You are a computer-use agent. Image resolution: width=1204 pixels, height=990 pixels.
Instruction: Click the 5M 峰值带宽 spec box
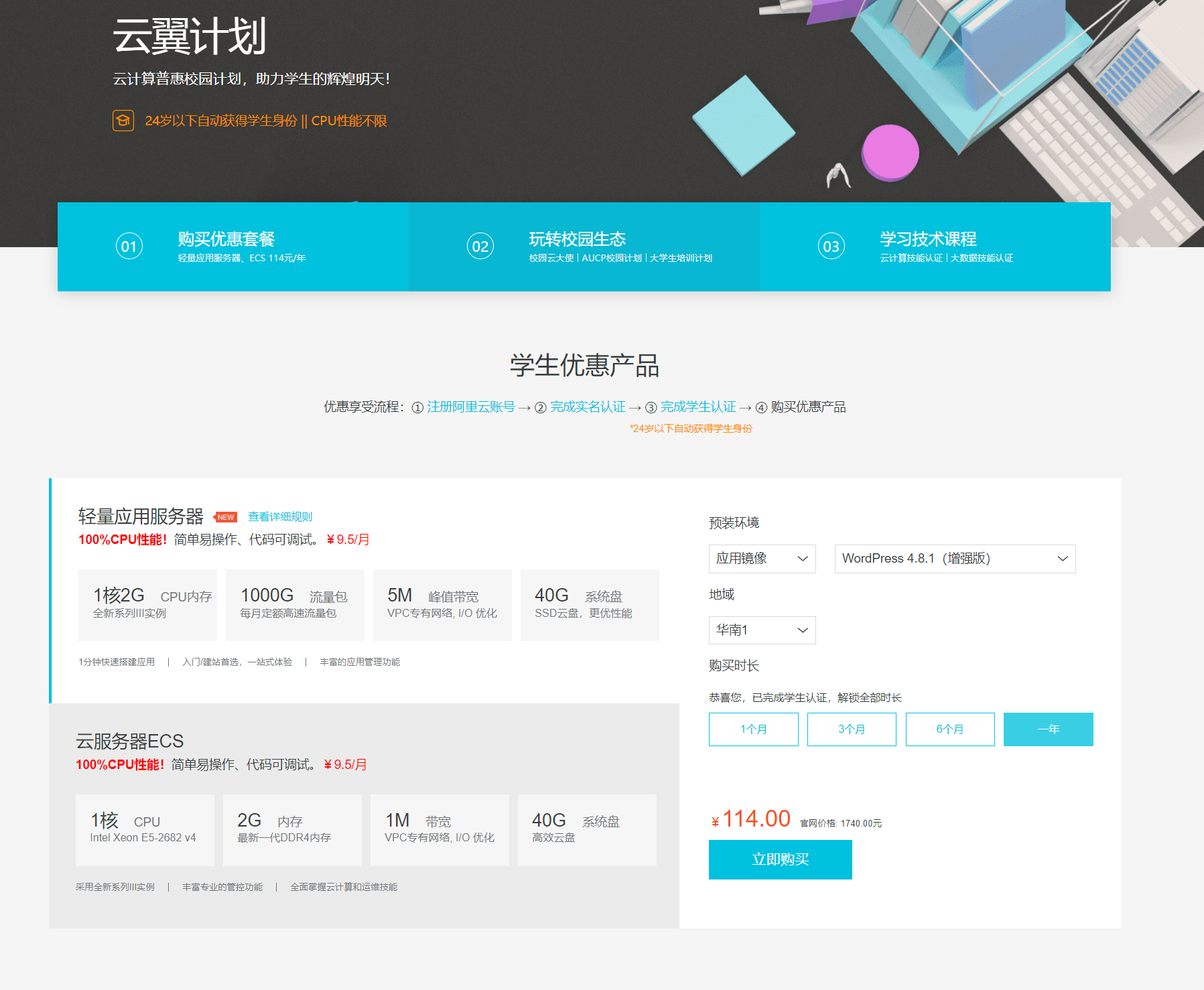442,605
